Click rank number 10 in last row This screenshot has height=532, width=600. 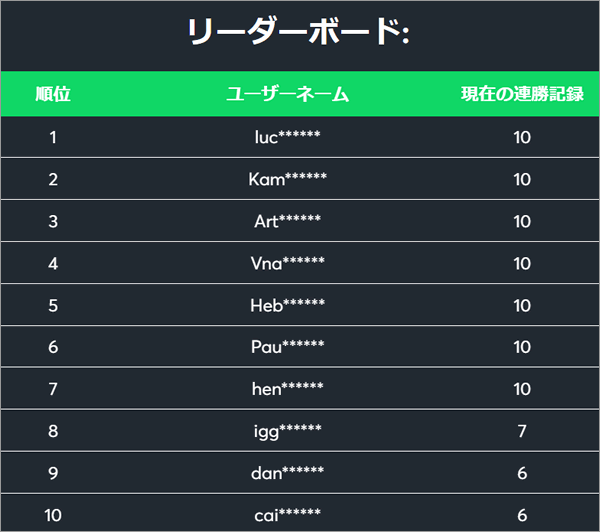coord(53,515)
